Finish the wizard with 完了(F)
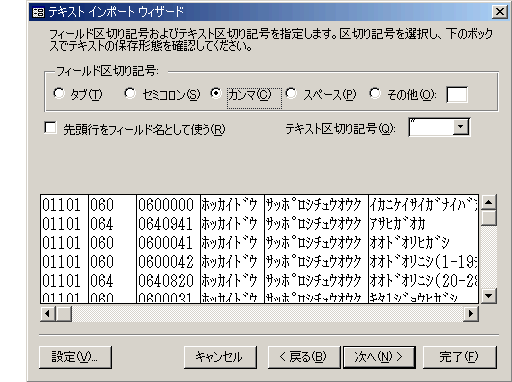Viewport: 512px width, 382px height. [x=459, y=357]
